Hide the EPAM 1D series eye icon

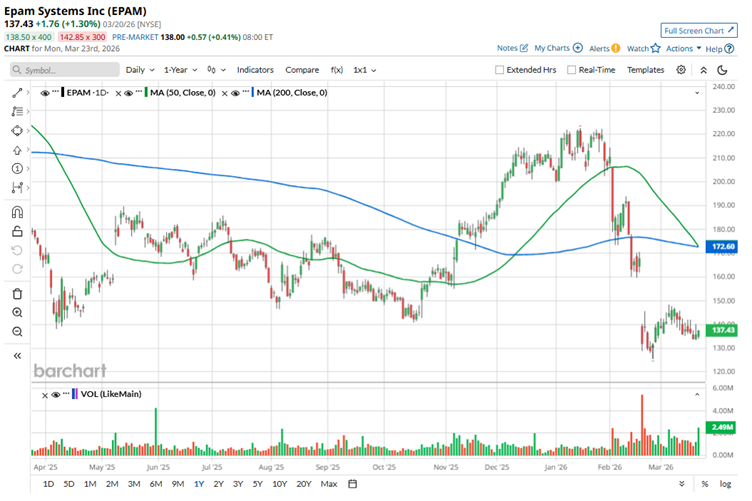tap(45, 93)
